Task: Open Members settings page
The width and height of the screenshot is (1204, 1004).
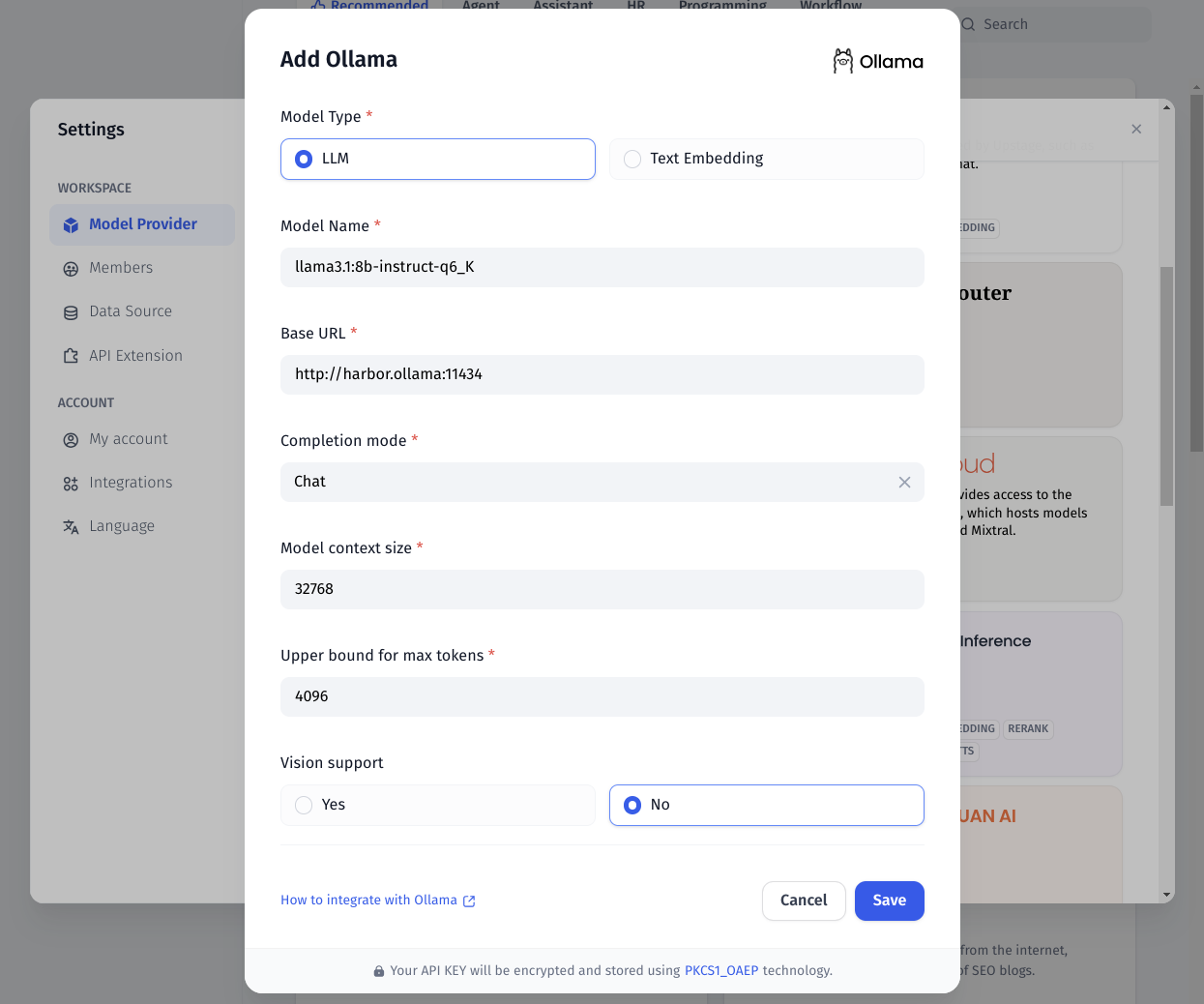Action: pyautogui.click(x=142, y=268)
